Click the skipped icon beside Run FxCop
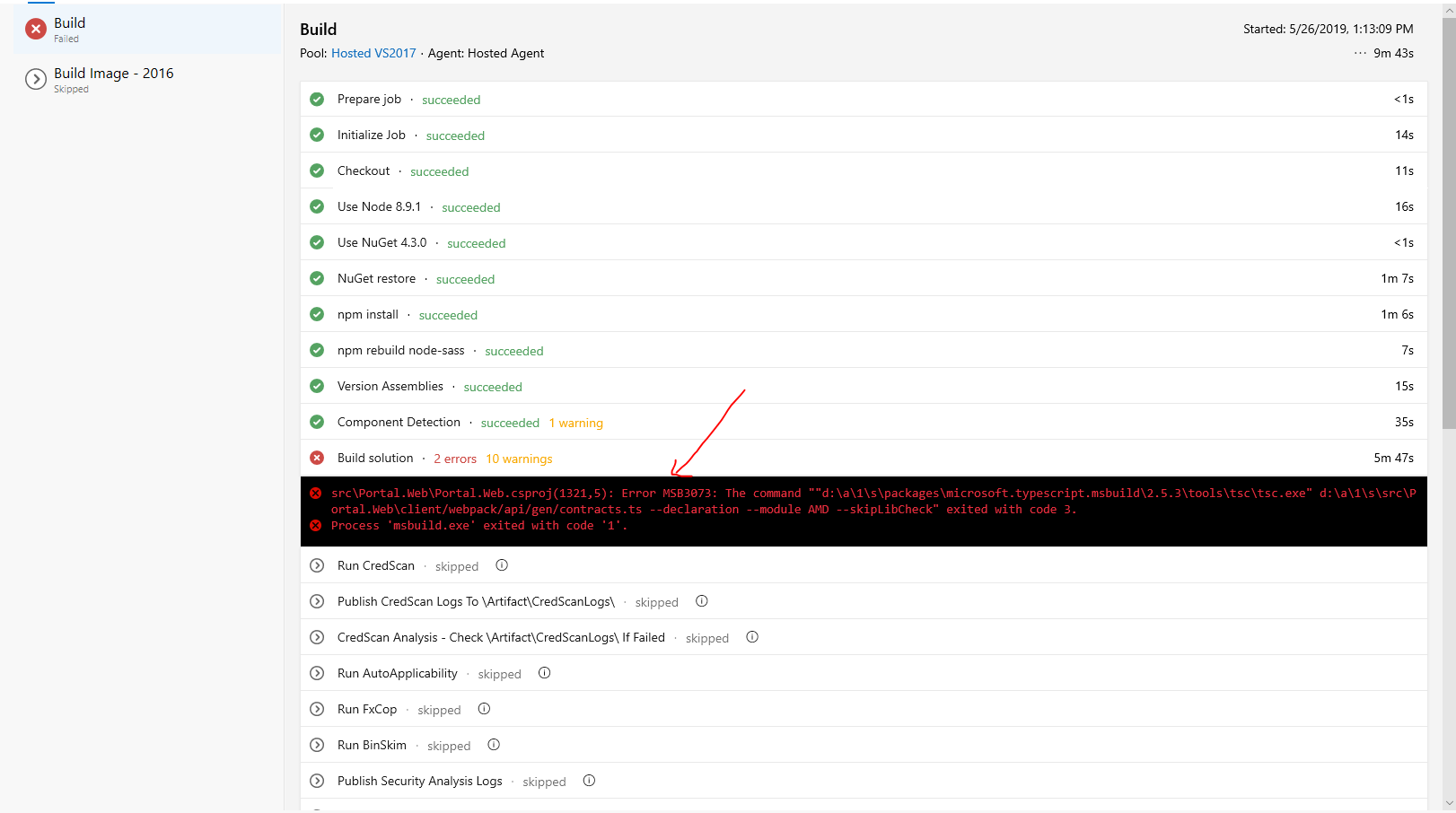The width and height of the screenshot is (1456, 813). pyautogui.click(x=317, y=709)
